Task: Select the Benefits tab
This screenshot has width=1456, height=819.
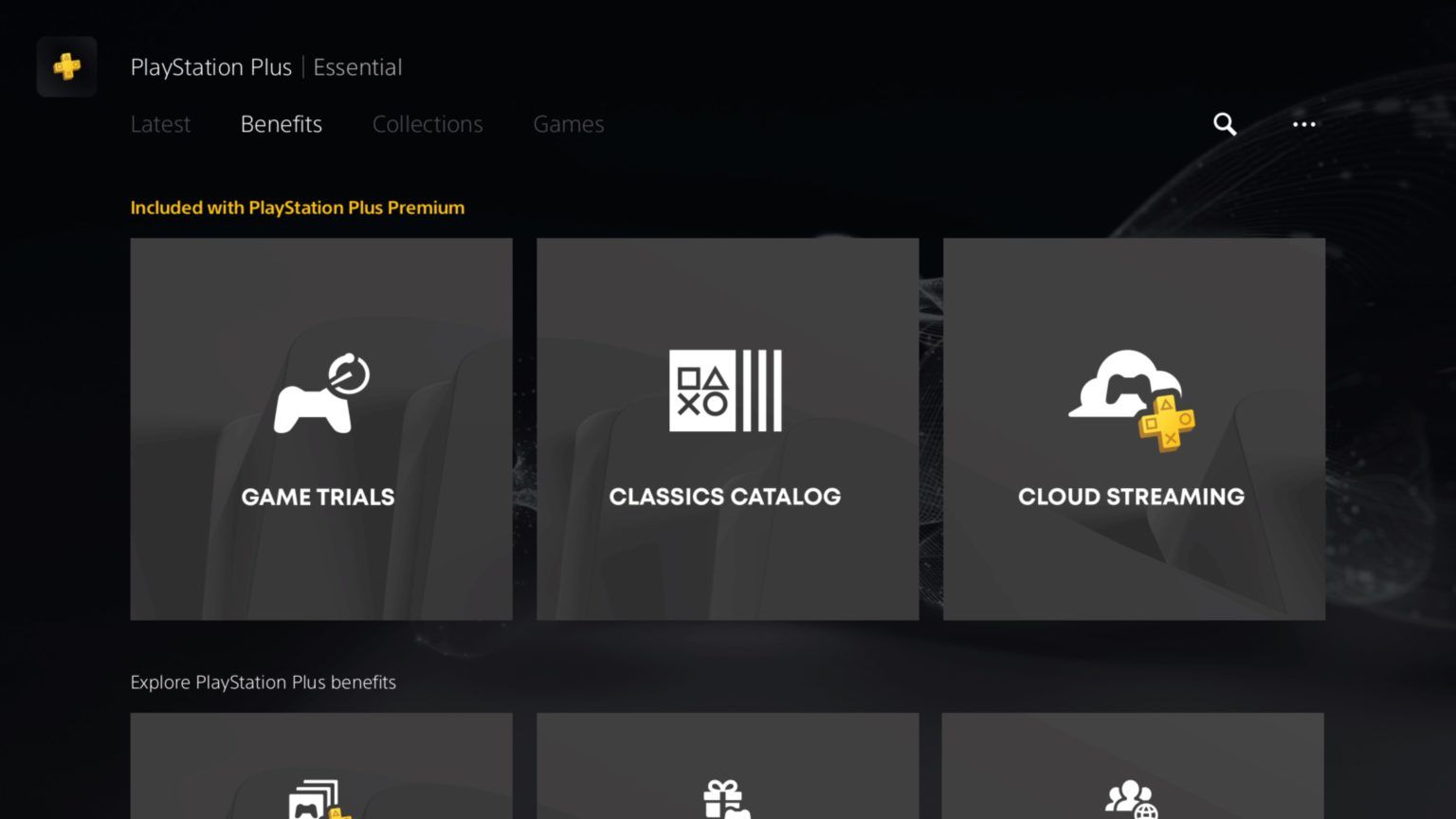Action: (281, 124)
